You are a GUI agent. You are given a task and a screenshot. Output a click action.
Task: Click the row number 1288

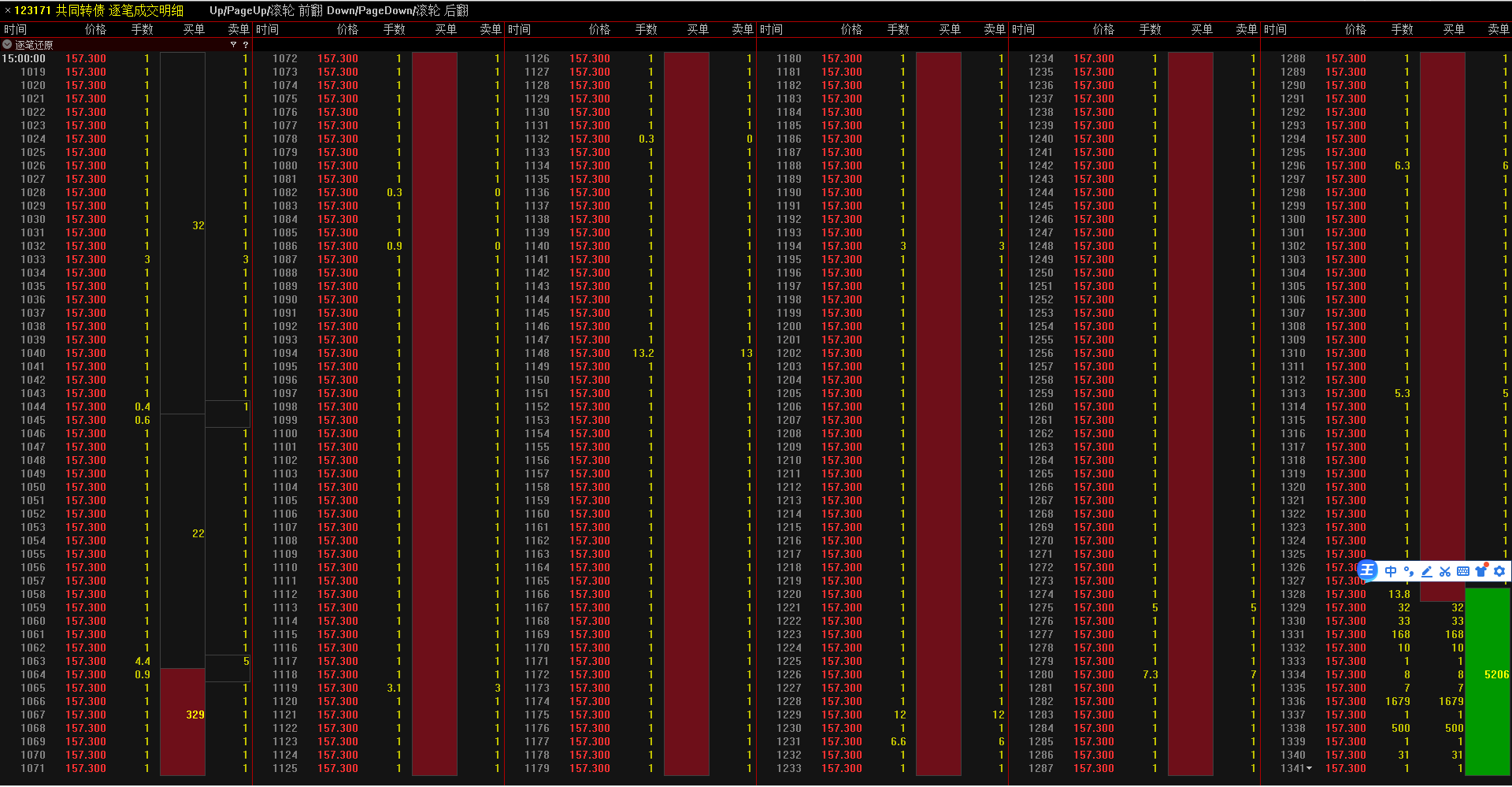pos(1293,59)
